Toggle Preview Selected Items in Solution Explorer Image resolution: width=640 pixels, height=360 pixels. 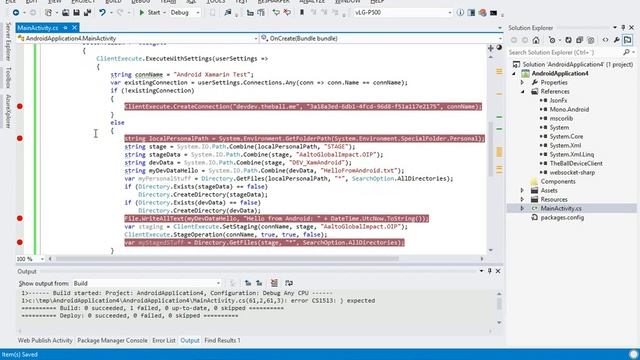(x=627, y=40)
